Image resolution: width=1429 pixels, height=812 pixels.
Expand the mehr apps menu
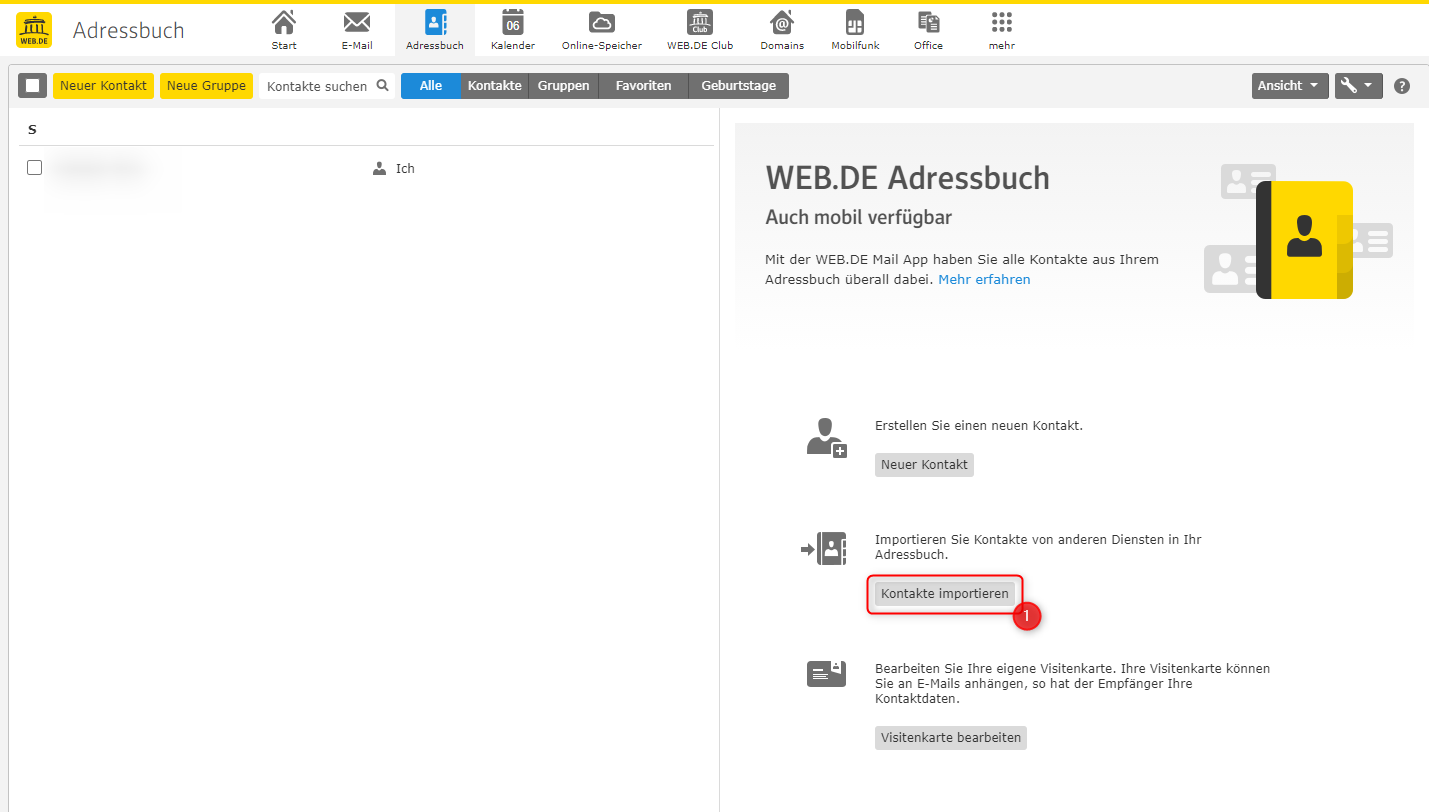(x=1001, y=23)
